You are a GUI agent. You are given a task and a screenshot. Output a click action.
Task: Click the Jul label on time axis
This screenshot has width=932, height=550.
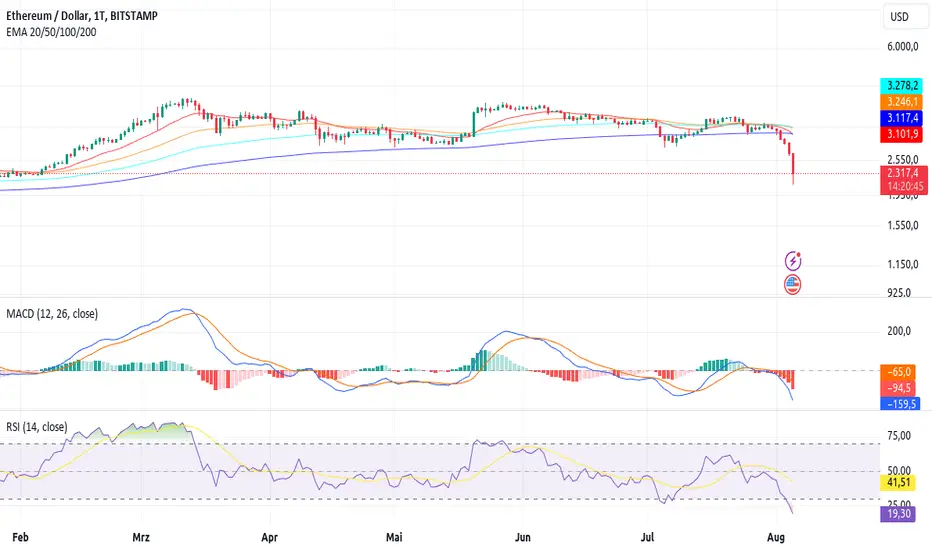click(x=647, y=537)
